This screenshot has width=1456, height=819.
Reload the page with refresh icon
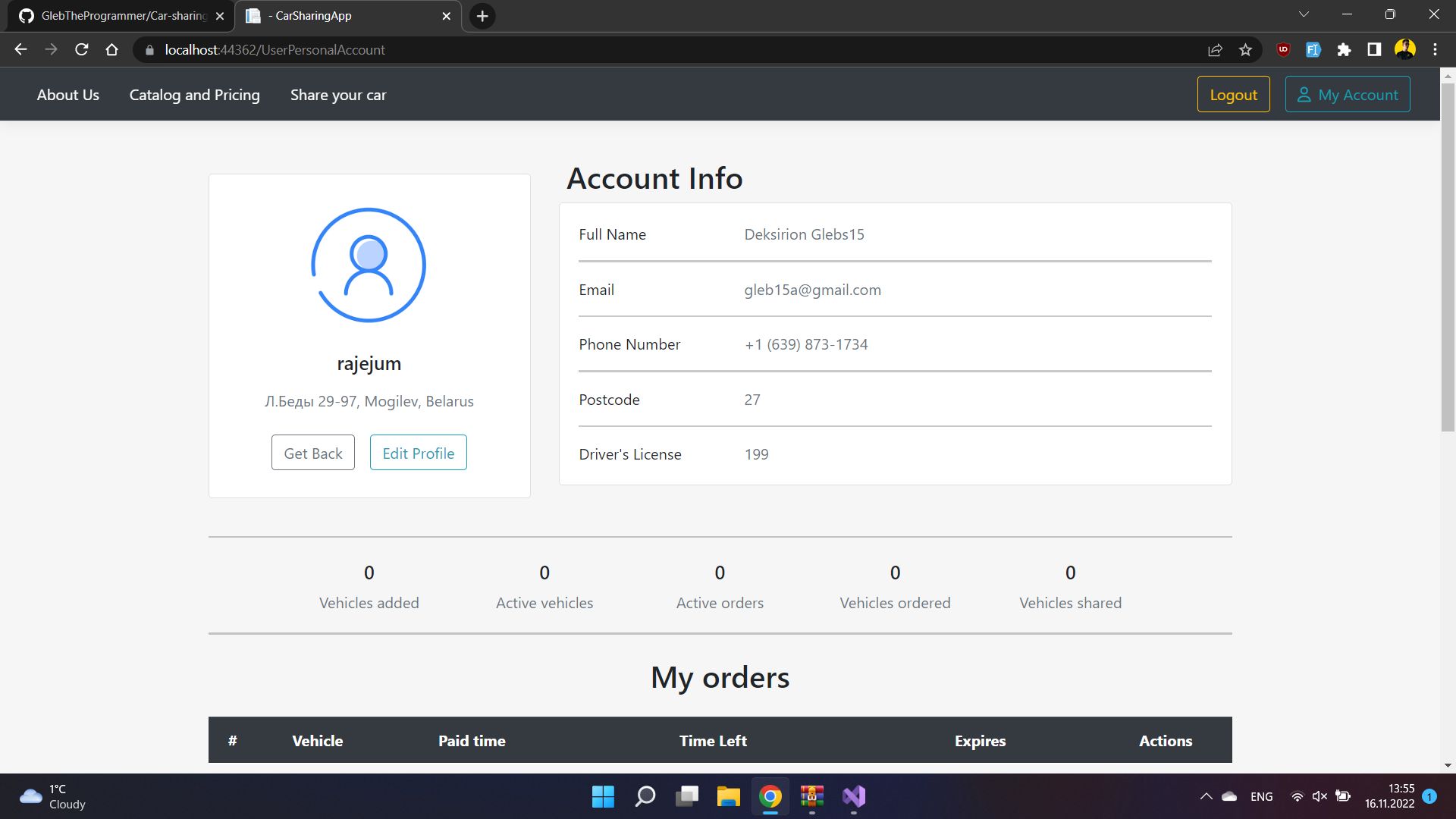82,50
